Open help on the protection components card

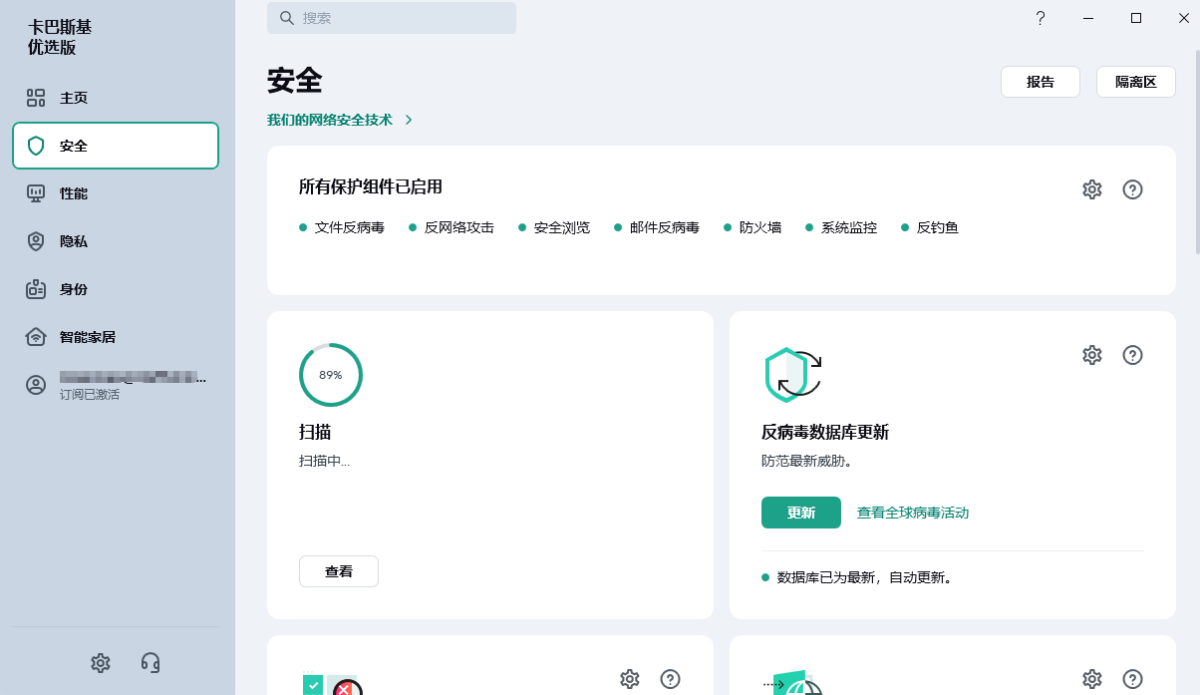[x=1133, y=189]
